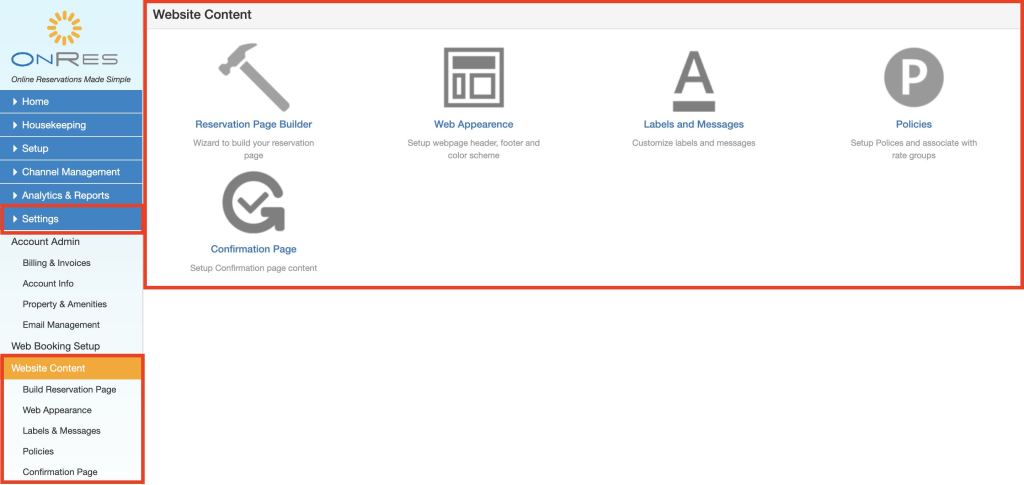The height and width of the screenshot is (485, 1024).
Task: Click the 'Website Content' page heading
Action: 202,15
